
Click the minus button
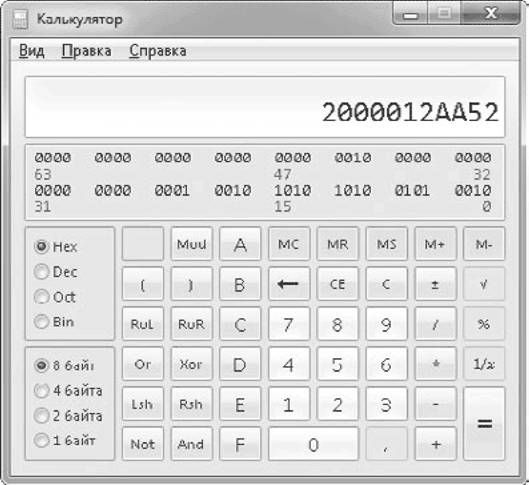coord(436,404)
